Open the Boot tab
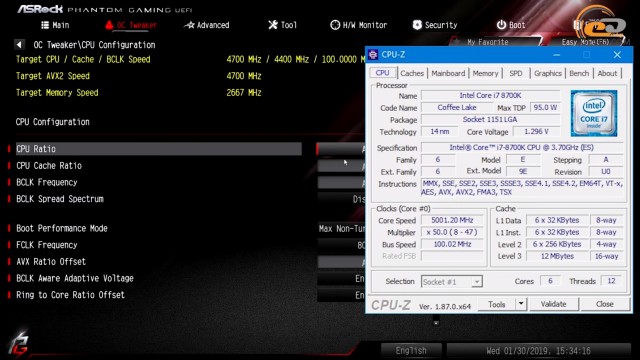 pos(511,25)
